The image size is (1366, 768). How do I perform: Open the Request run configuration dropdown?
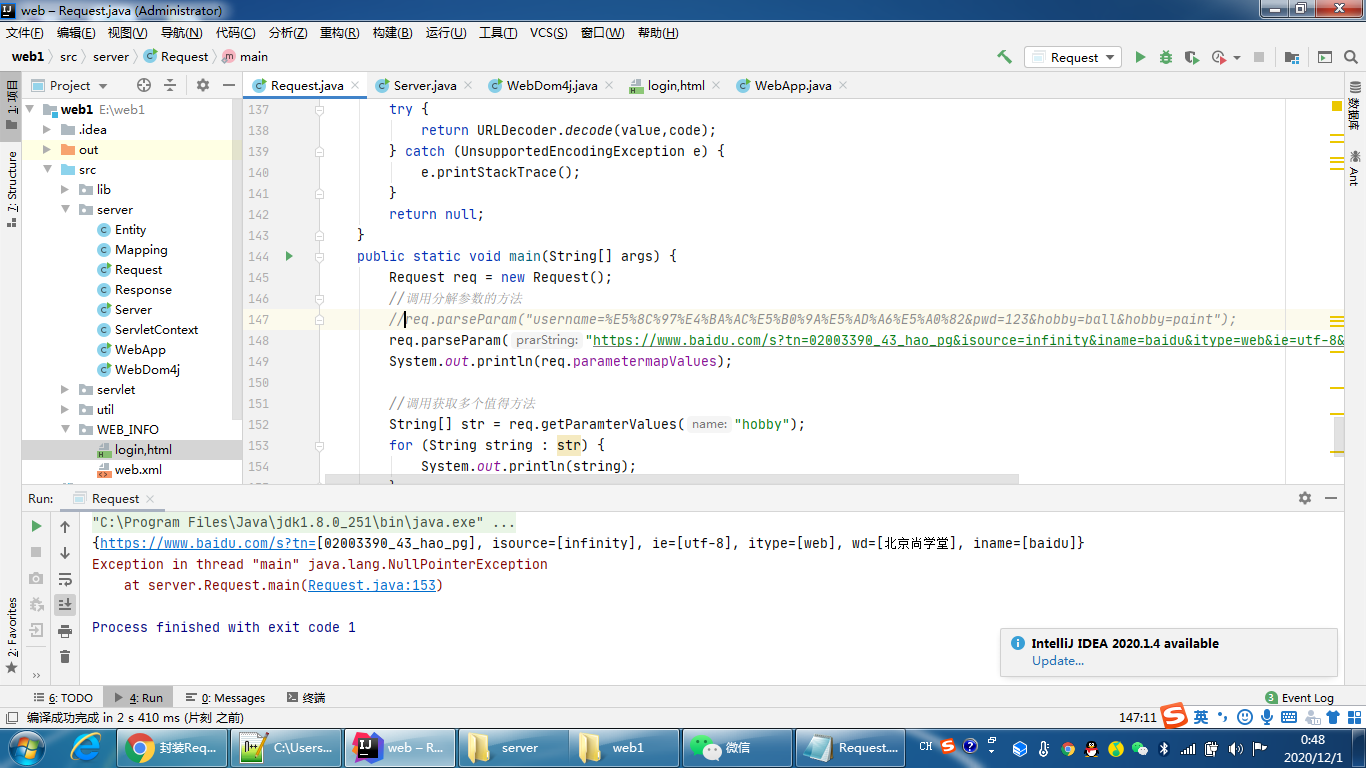pyautogui.click(x=1073, y=57)
